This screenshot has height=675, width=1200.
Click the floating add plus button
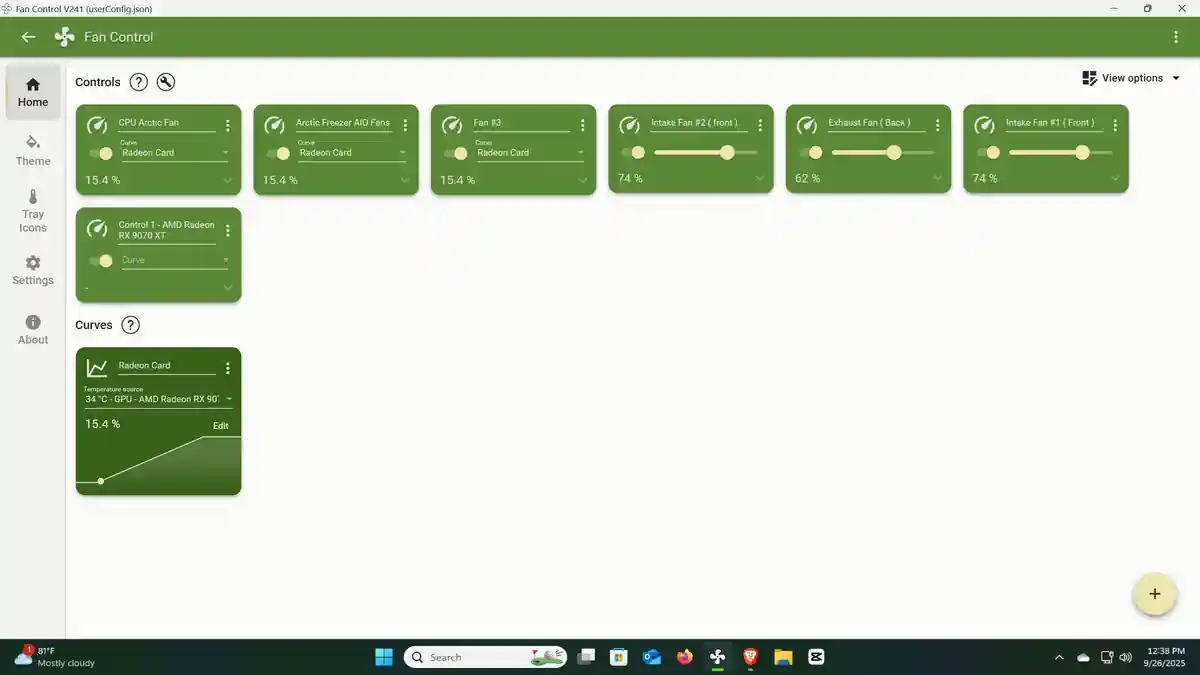click(1154, 594)
